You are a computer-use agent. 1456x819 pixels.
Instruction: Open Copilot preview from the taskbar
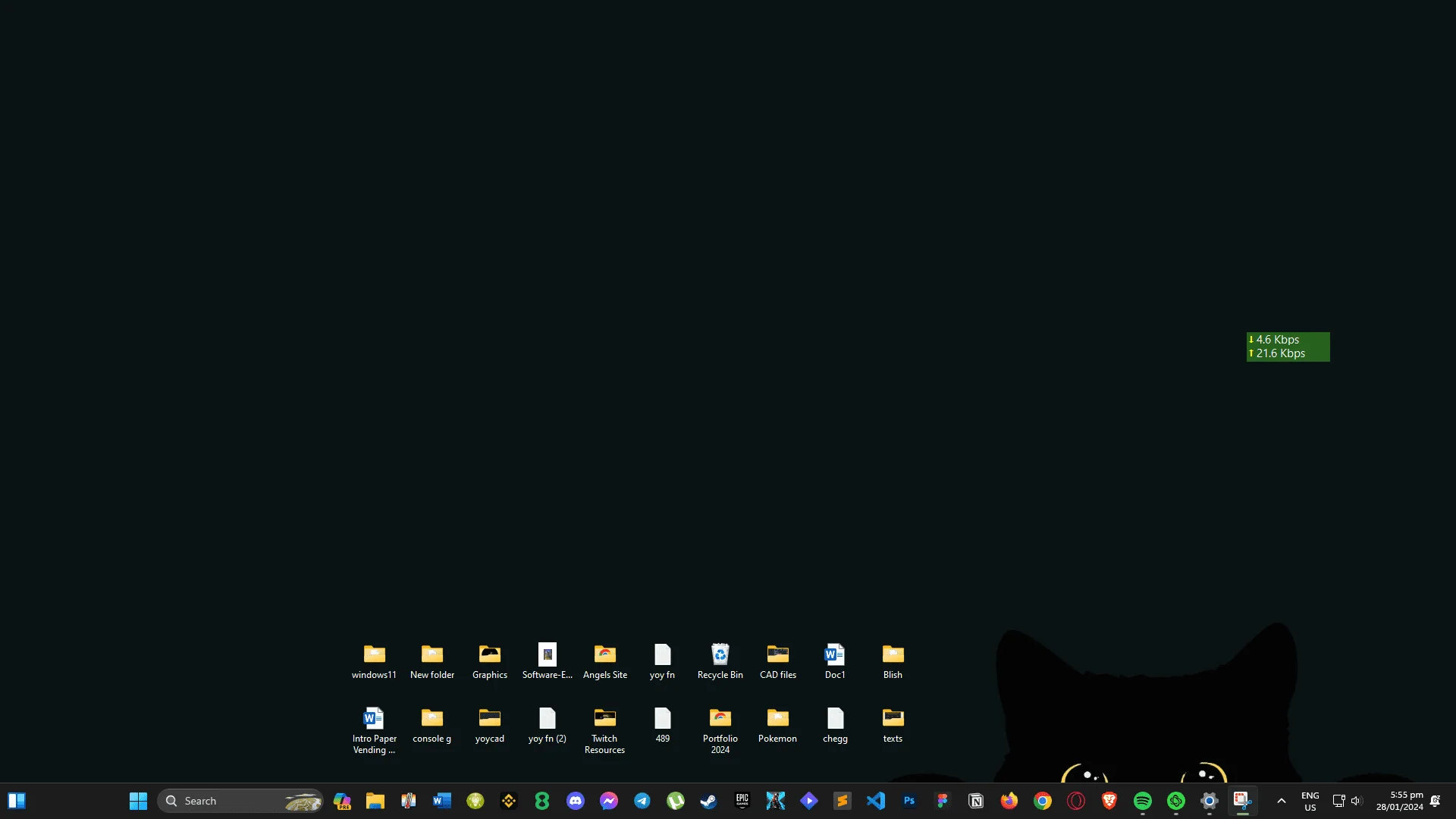click(342, 801)
